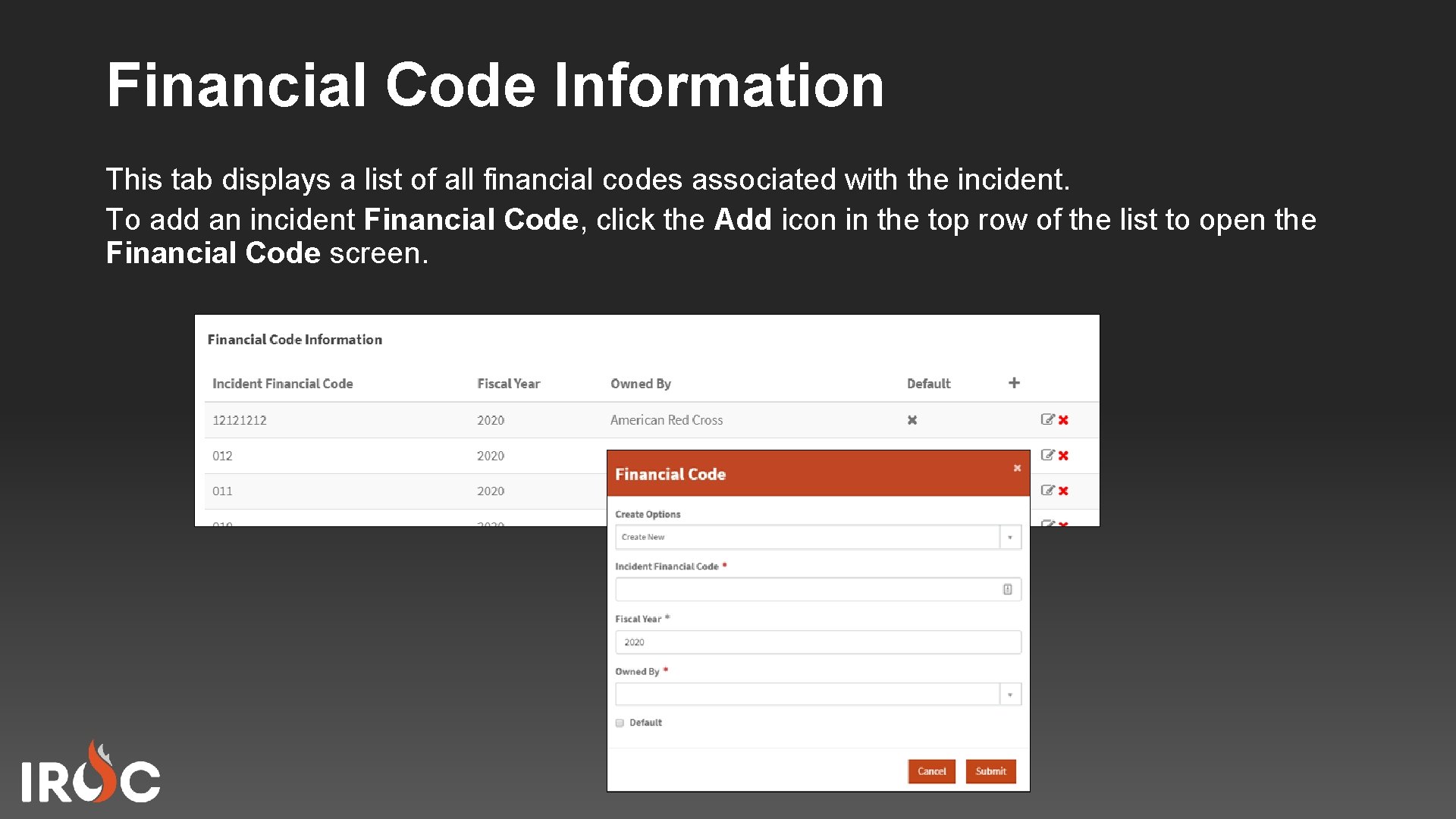Sort by Incident Financial Code column header
Image resolution: width=1456 pixels, height=819 pixels.
tap(282, 384)
